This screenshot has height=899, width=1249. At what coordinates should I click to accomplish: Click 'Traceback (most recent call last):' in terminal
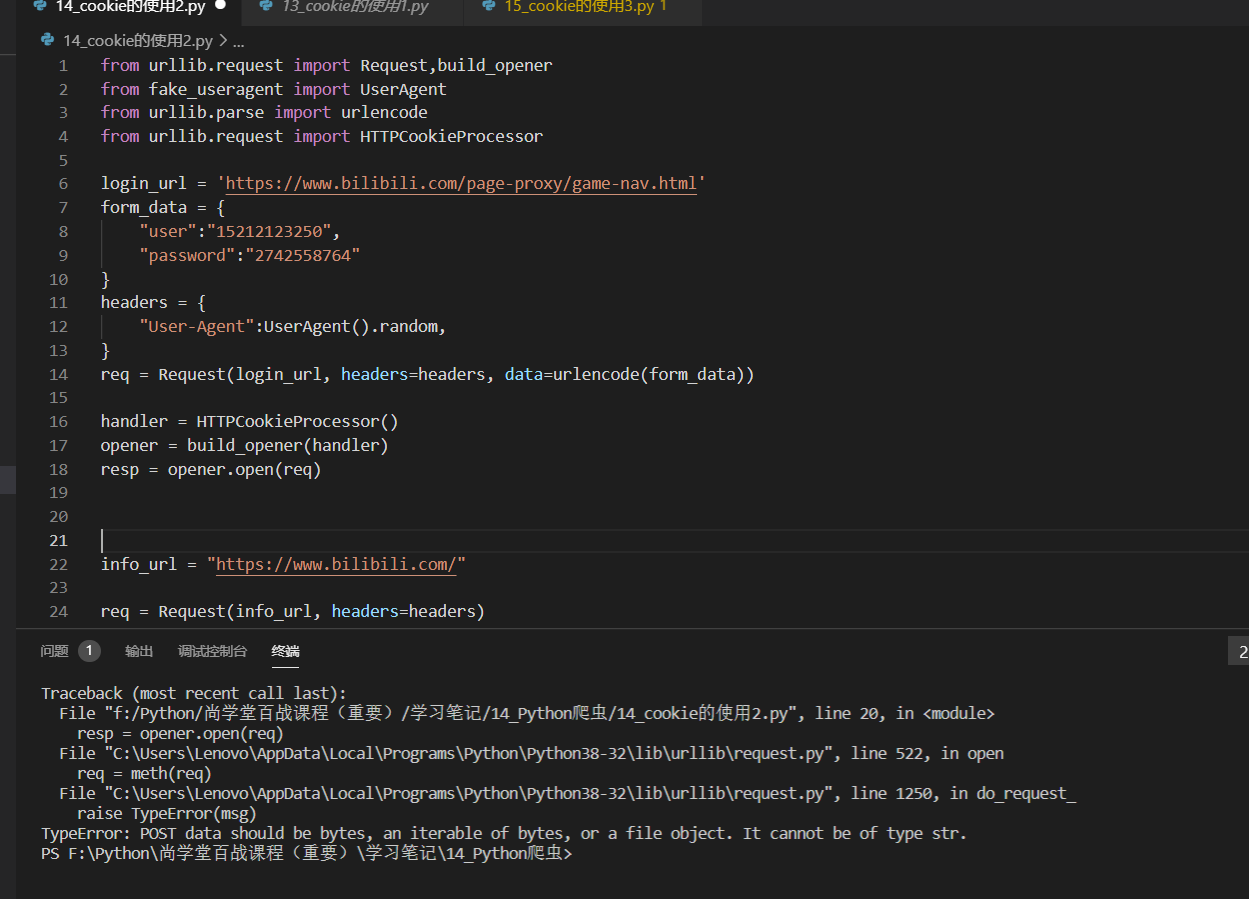(x=194, y=694)
